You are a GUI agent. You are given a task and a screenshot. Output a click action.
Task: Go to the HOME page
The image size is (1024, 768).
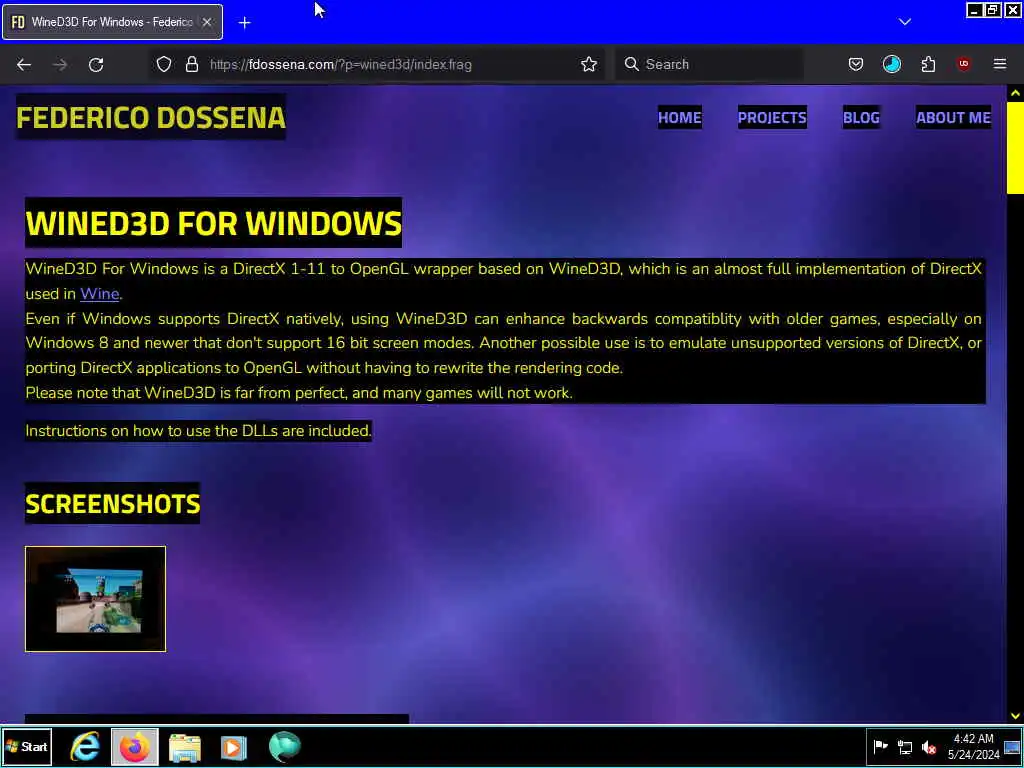tap(679, 118)
